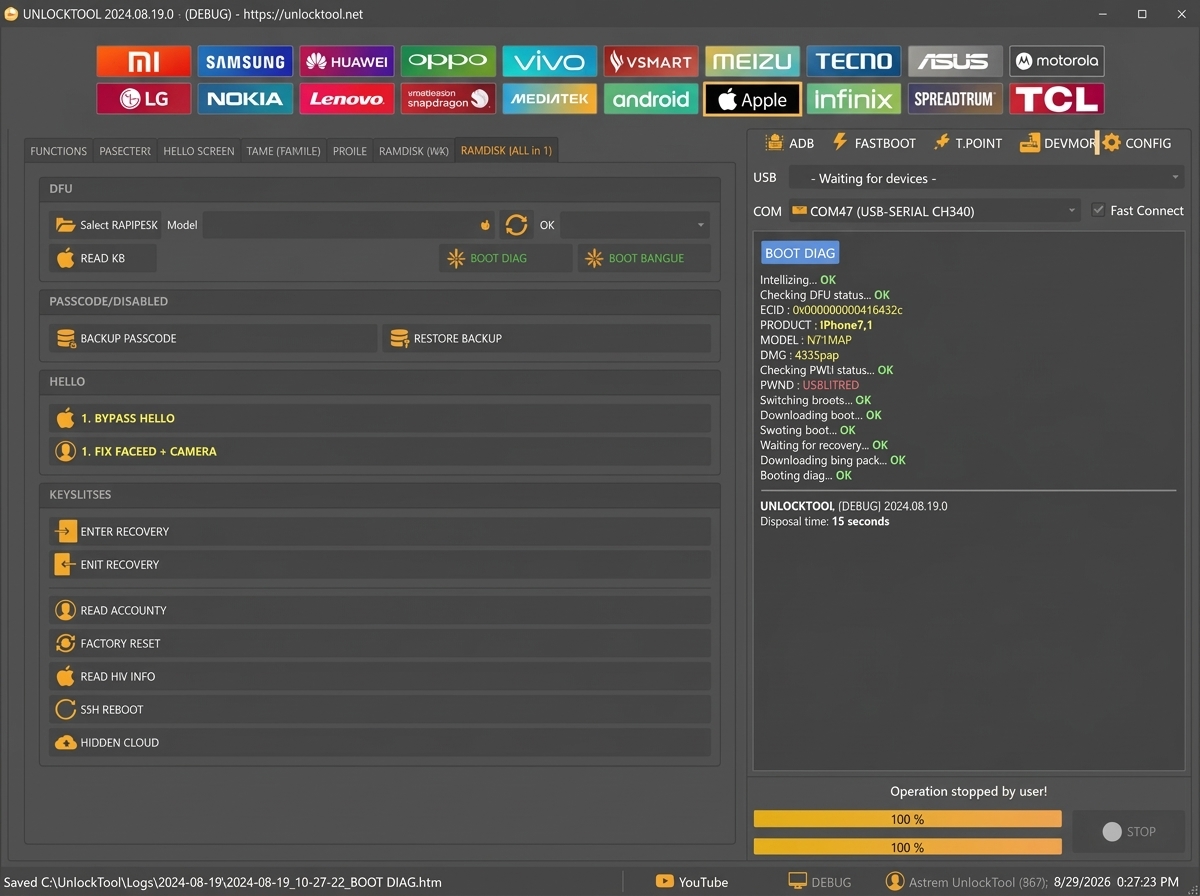Pick the Vivo brand tile
This screenshot has width=1200, height=896.
549,61
